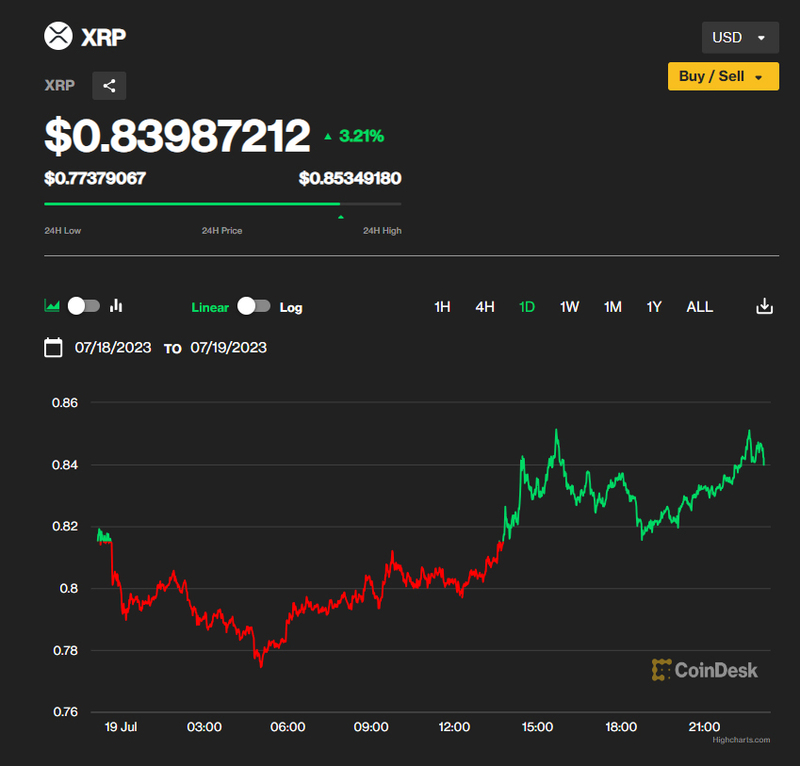Click the XRP coin logo icon
This screenshot has height=766, width=800.
click(59, 37)
